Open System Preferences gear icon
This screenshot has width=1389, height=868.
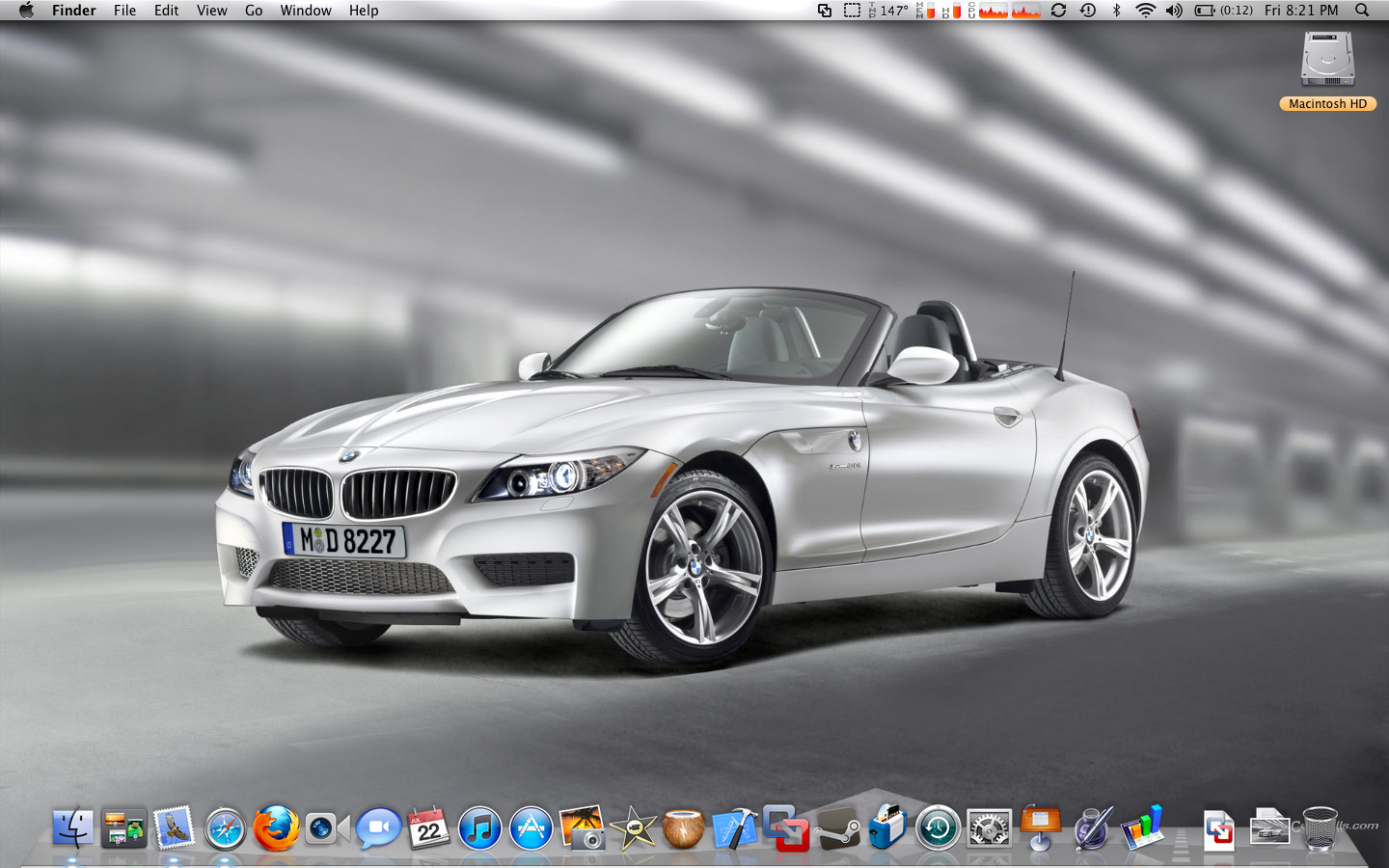989,828
